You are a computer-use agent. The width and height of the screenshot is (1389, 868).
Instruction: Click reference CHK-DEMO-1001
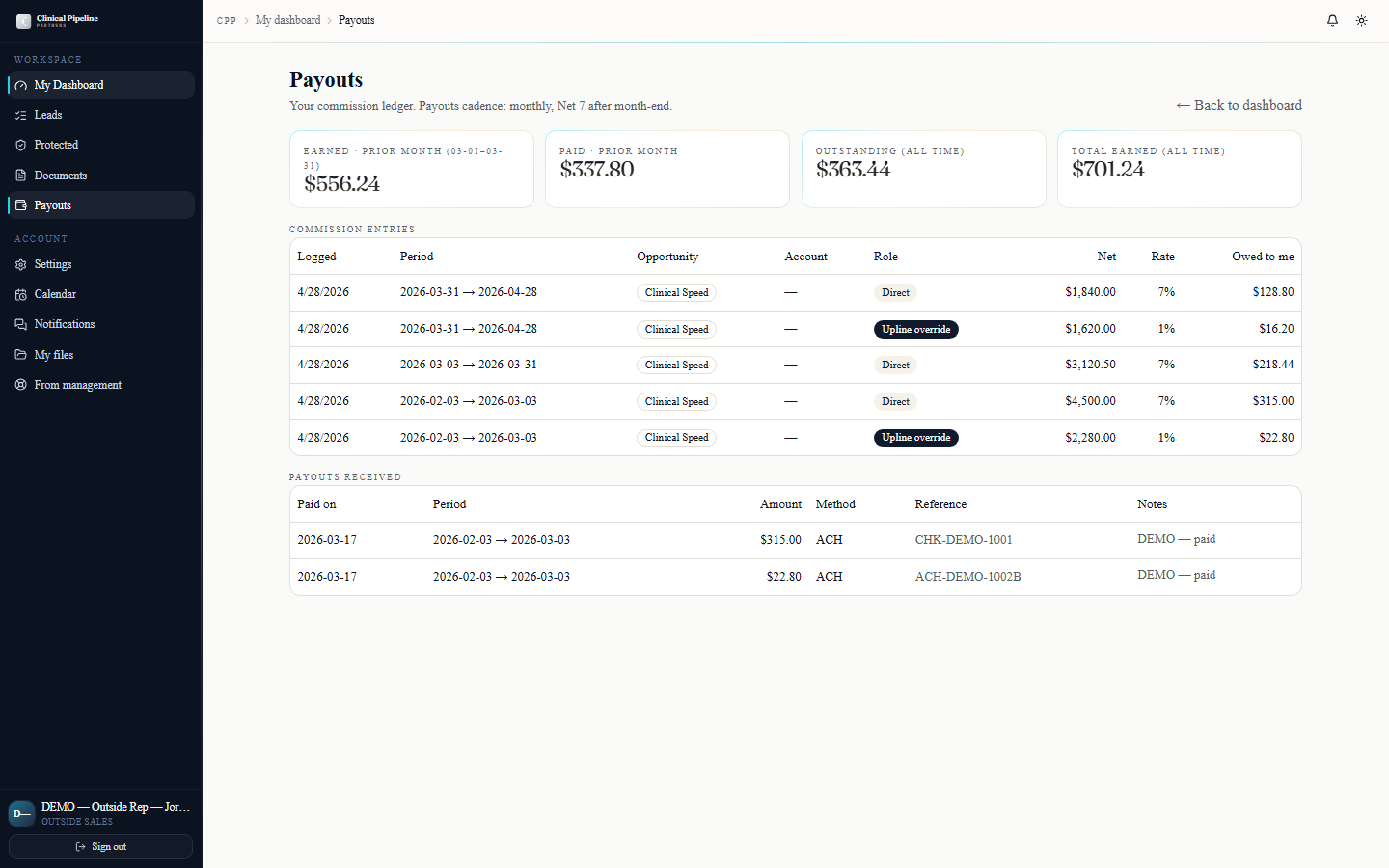pyautogui.click(x=964, y=540)
